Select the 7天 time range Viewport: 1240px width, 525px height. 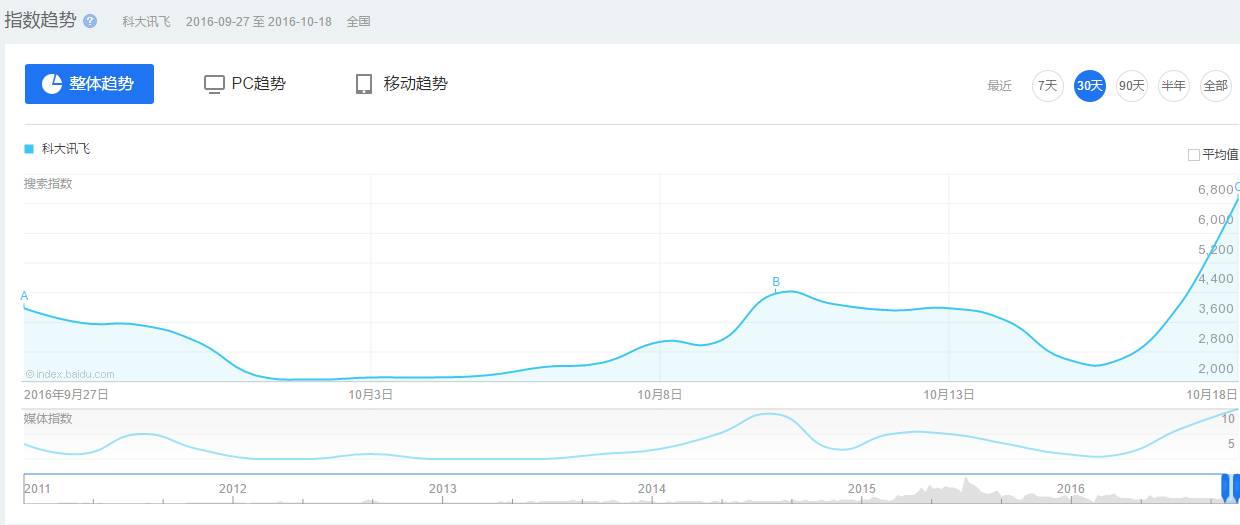coord(1047,86)
